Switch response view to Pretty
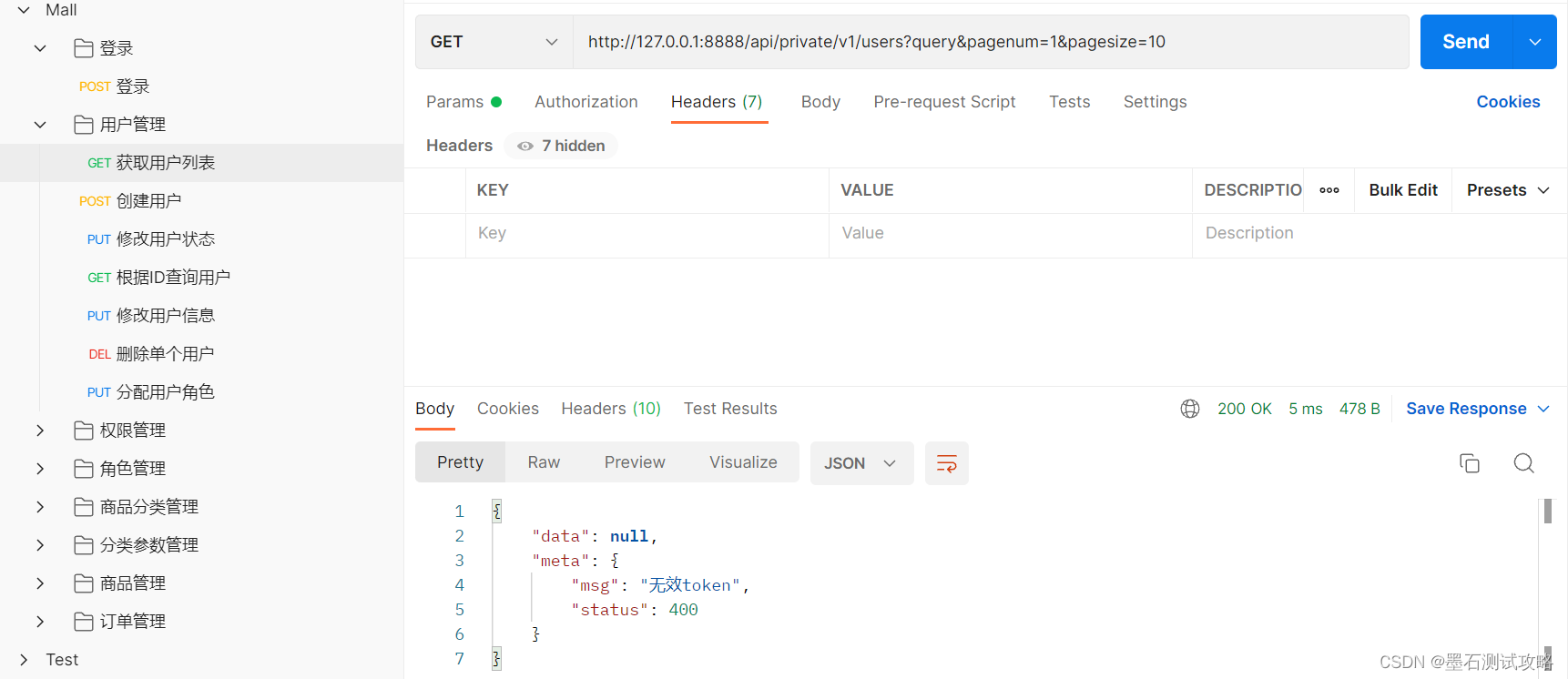 click(x=460, y=462)
